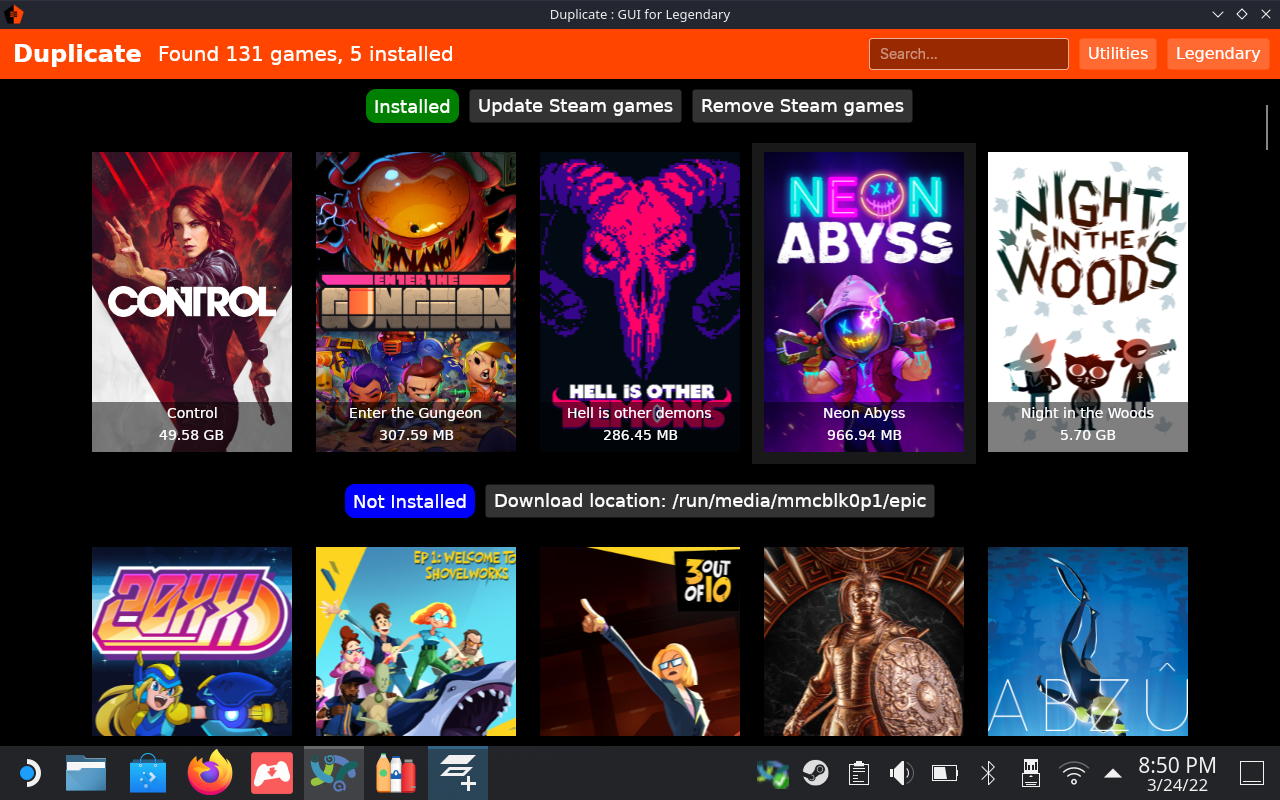This screenshot has width=1280, height=800.
Task: Open removable devices tray icon
Action: coord(1031,773)
